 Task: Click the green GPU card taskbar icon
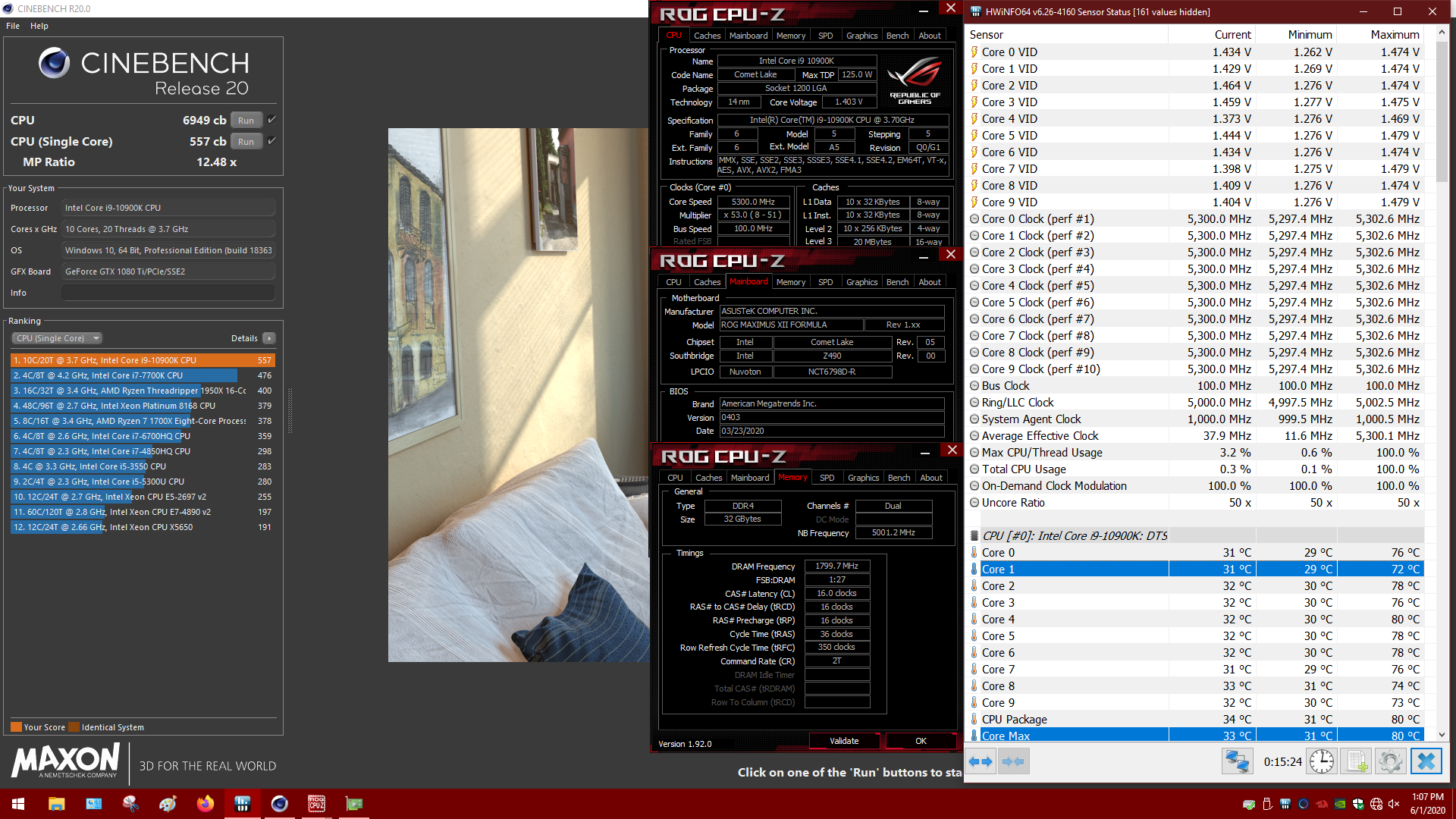point(353,804)
